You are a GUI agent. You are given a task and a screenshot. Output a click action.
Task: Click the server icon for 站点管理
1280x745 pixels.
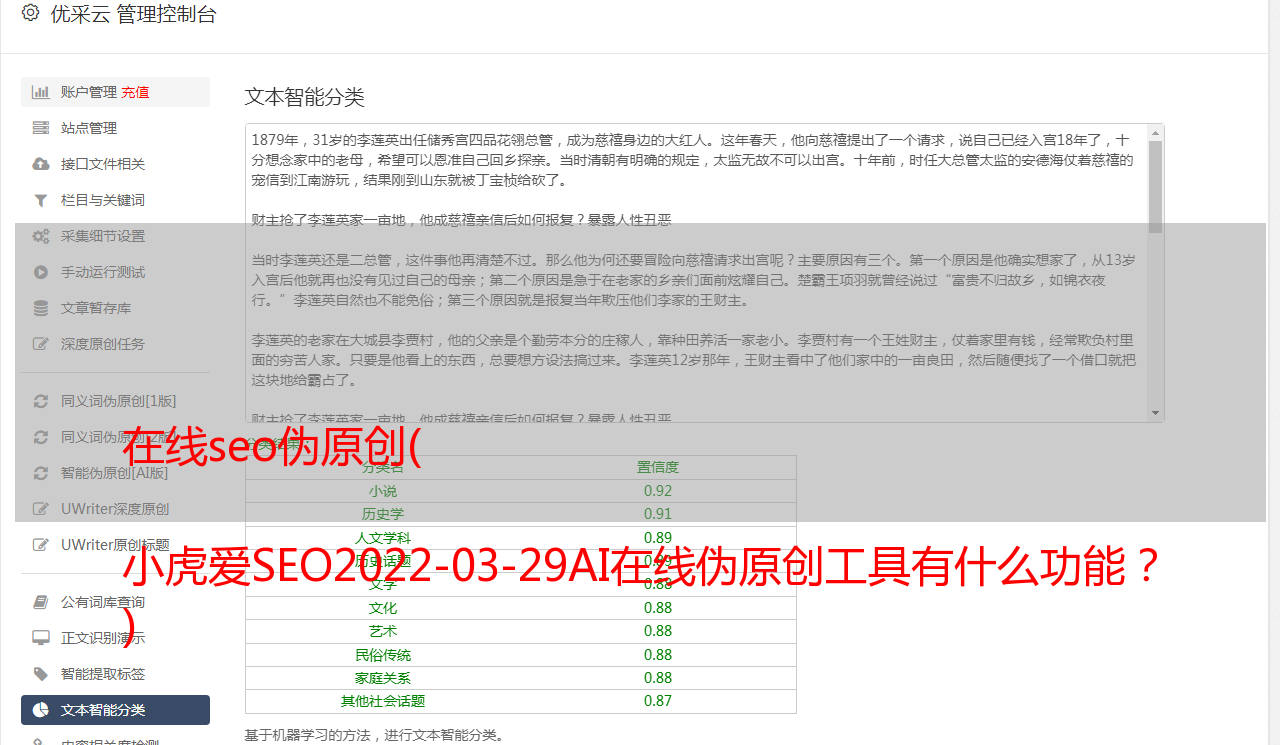(41, 128)
